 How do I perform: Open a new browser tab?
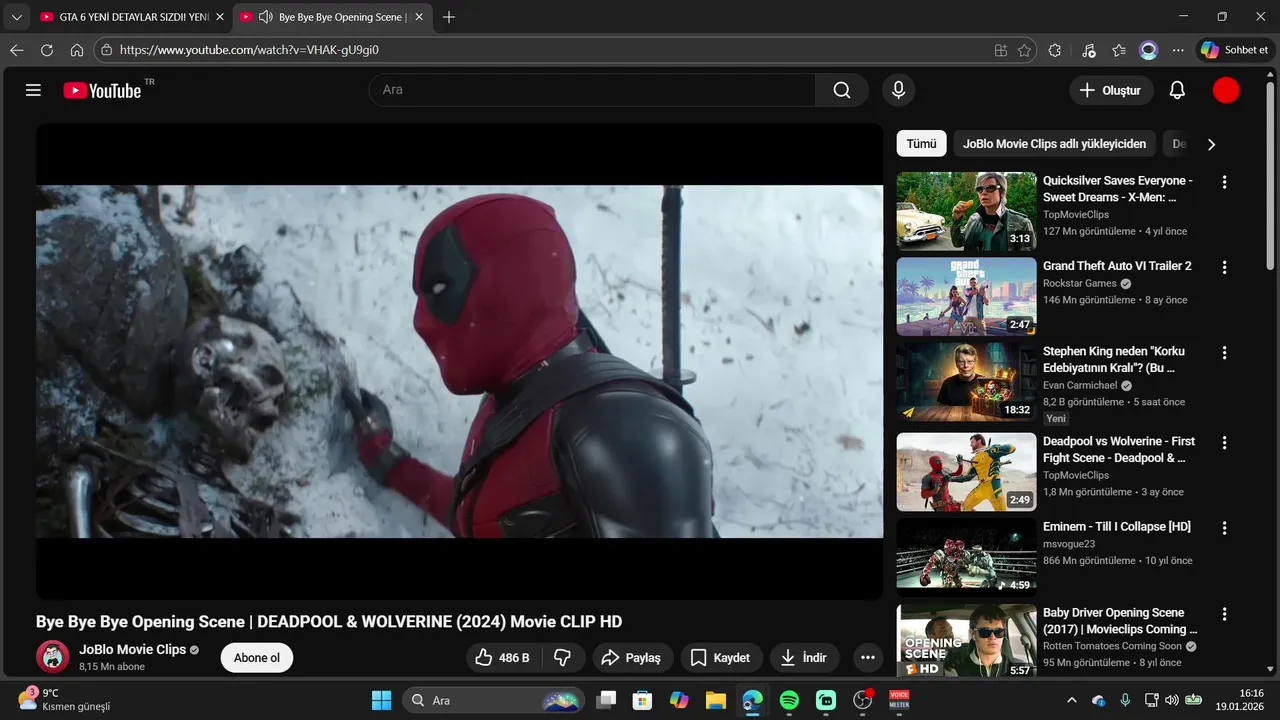pos(449,17)
